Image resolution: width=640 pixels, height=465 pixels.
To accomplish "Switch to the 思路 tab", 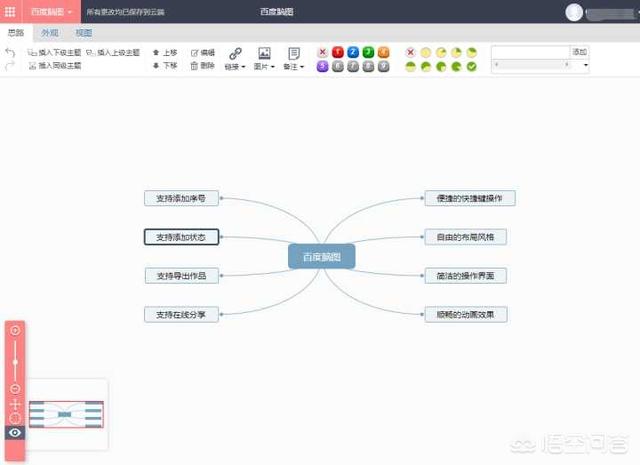I will (16, 33).
